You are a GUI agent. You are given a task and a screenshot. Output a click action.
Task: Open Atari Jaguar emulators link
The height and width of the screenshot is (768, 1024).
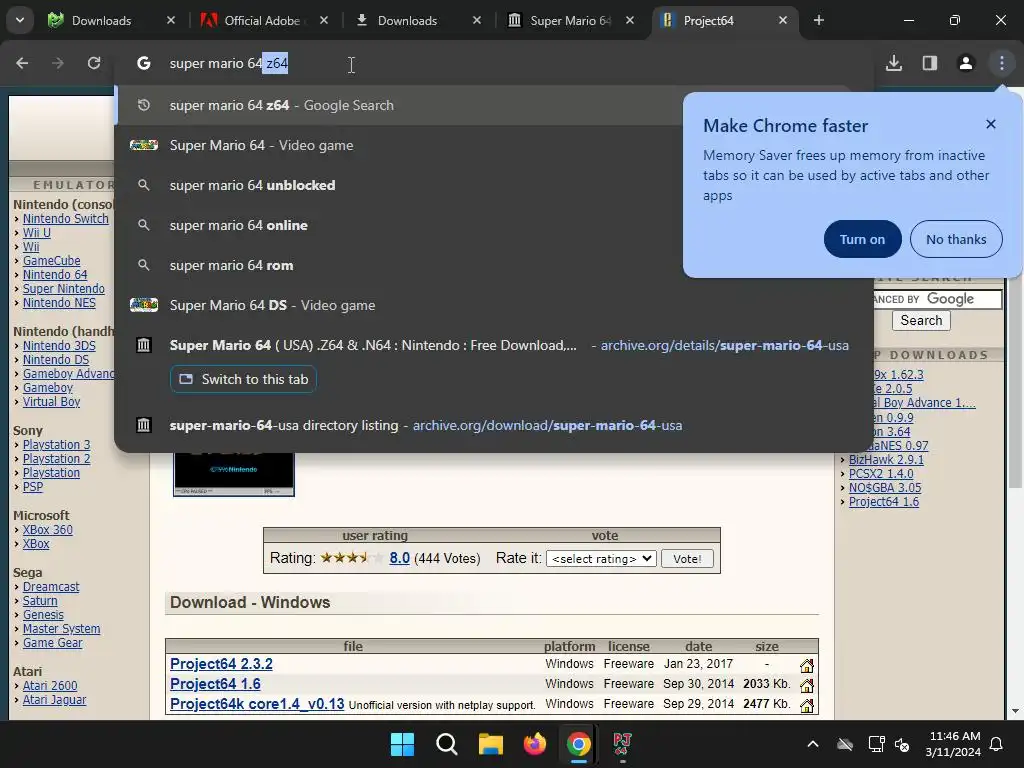[x=54, y=699]
